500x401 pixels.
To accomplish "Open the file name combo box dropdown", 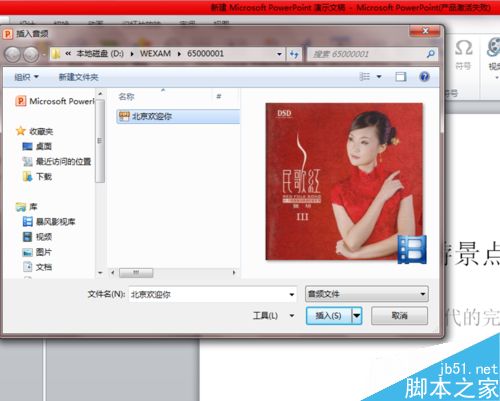I will pyautogui.click(x=292, y=294).
